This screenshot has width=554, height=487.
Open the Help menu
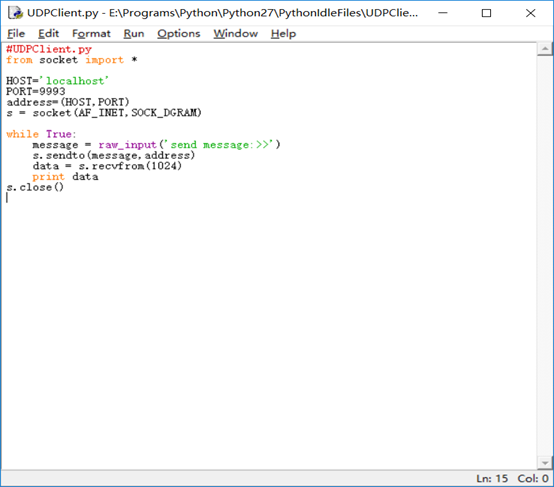pyautogui.click(x=283, y=34)
